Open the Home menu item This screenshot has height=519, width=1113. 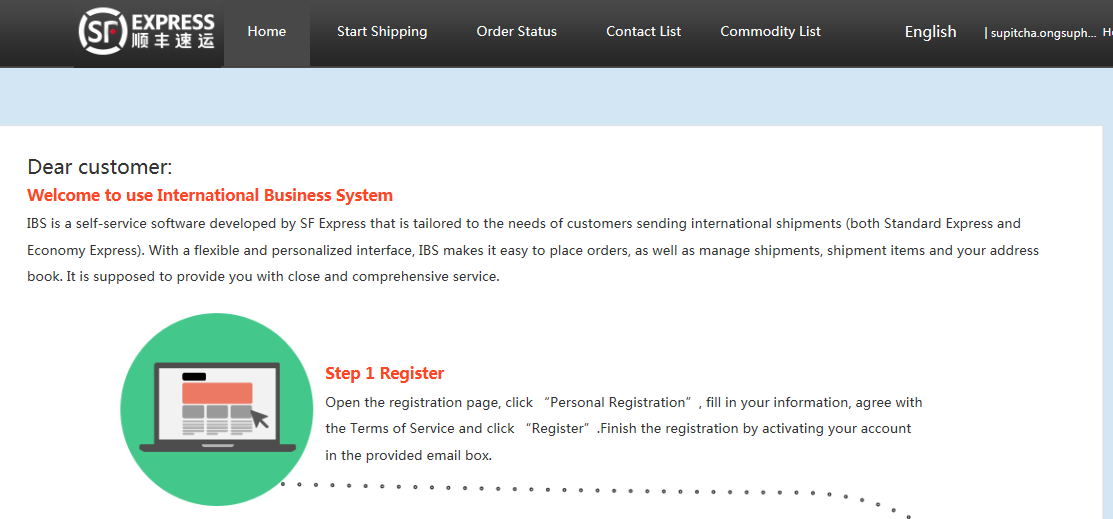[267, 32]
